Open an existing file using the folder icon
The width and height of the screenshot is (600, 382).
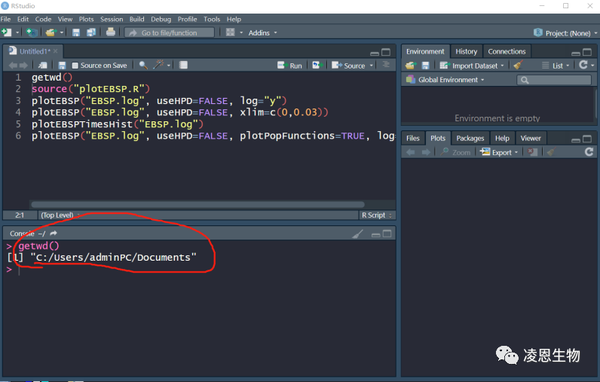pyautogui.click(x=51, y=33)
